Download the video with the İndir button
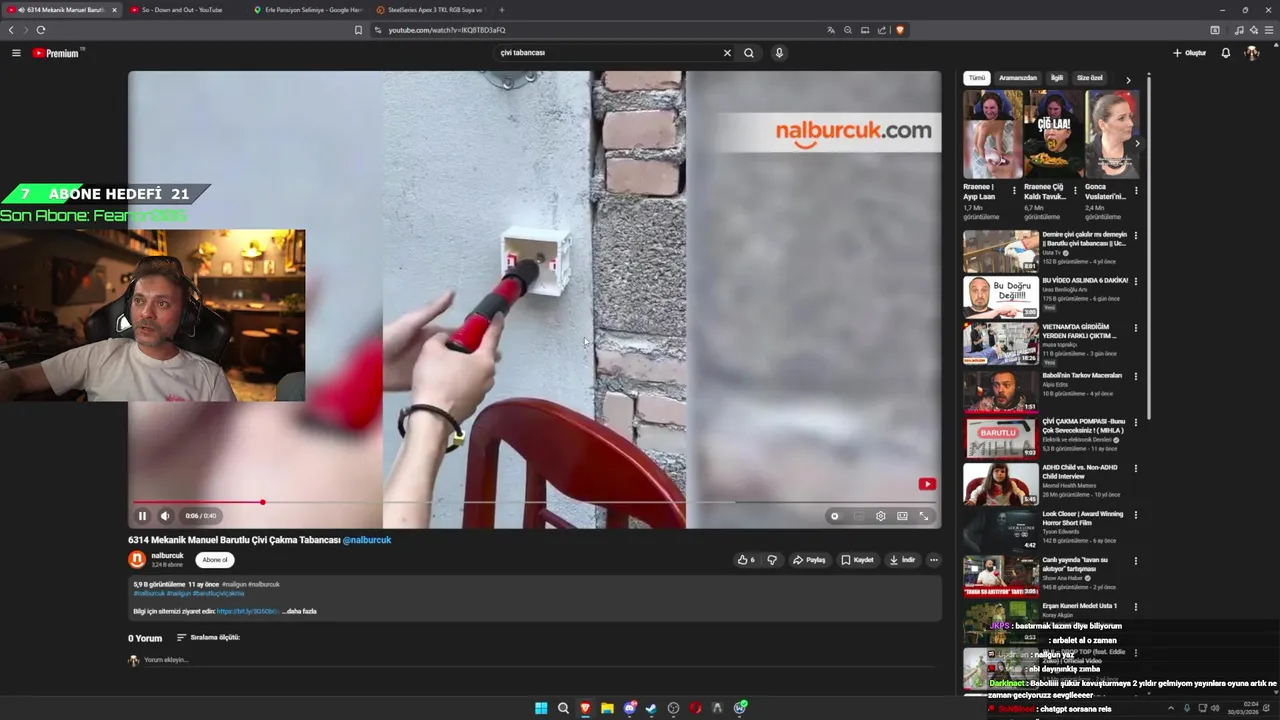 point(903,560)
